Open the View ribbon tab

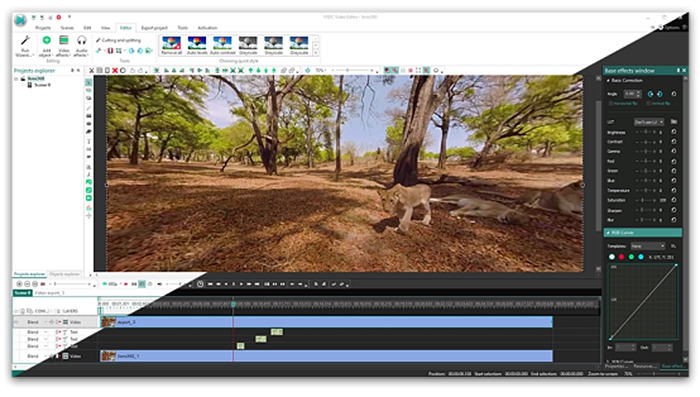click(105, 28)
